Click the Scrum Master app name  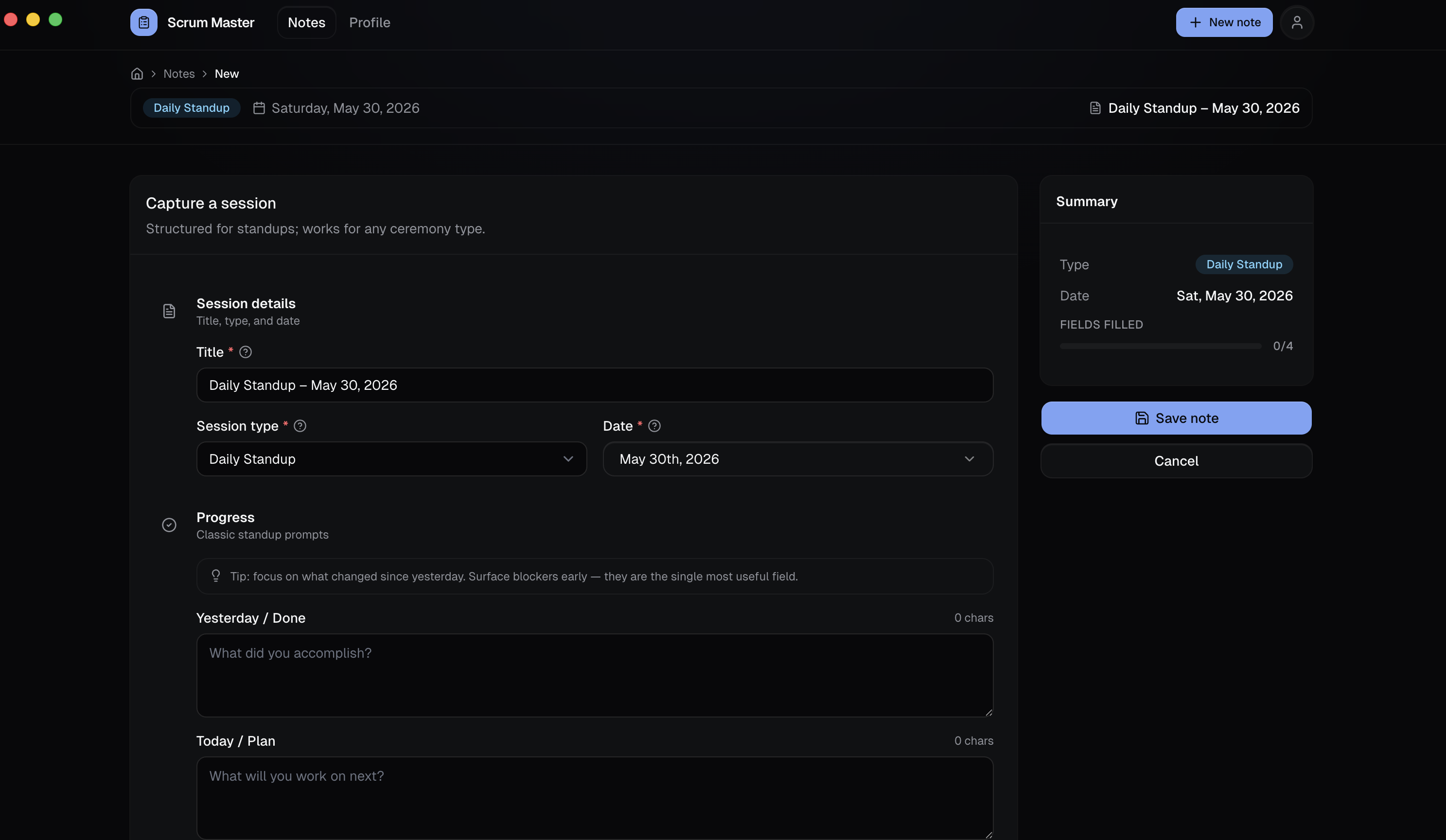pyautogui.click(x=211, y=22)
